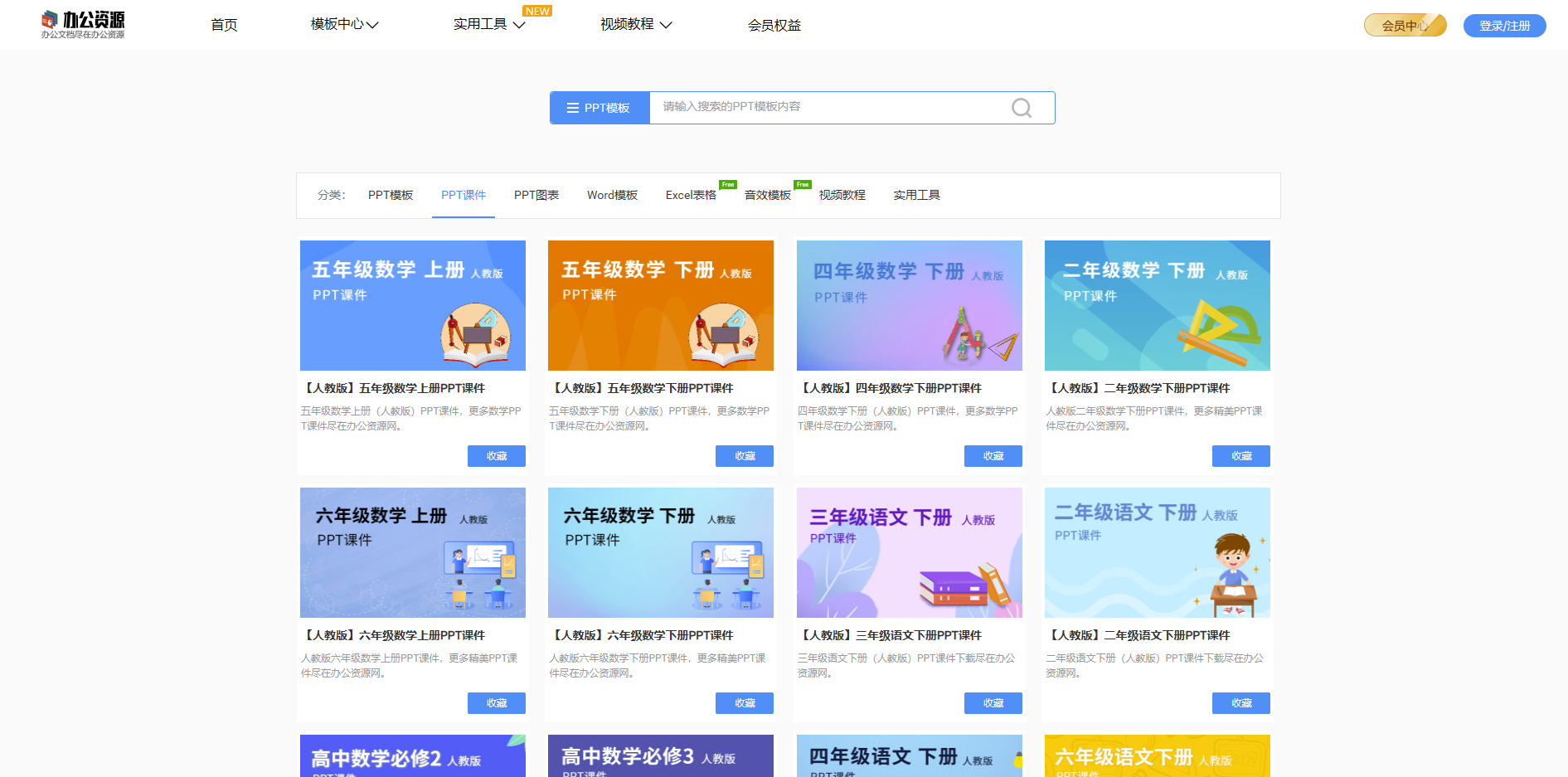Click title 【人教版】二年级语文下册PPT课件
1568x777 pixels.
click(1138, 635)
